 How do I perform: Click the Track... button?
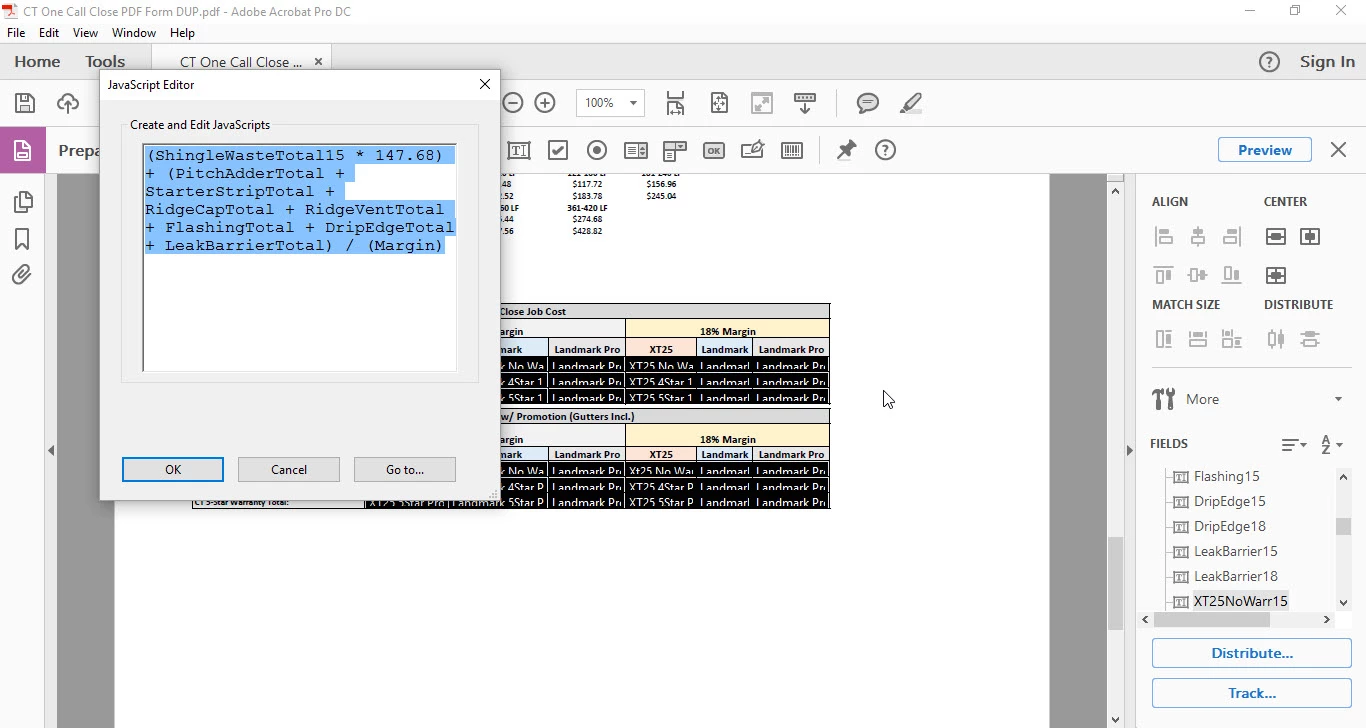pos(1252,693)
